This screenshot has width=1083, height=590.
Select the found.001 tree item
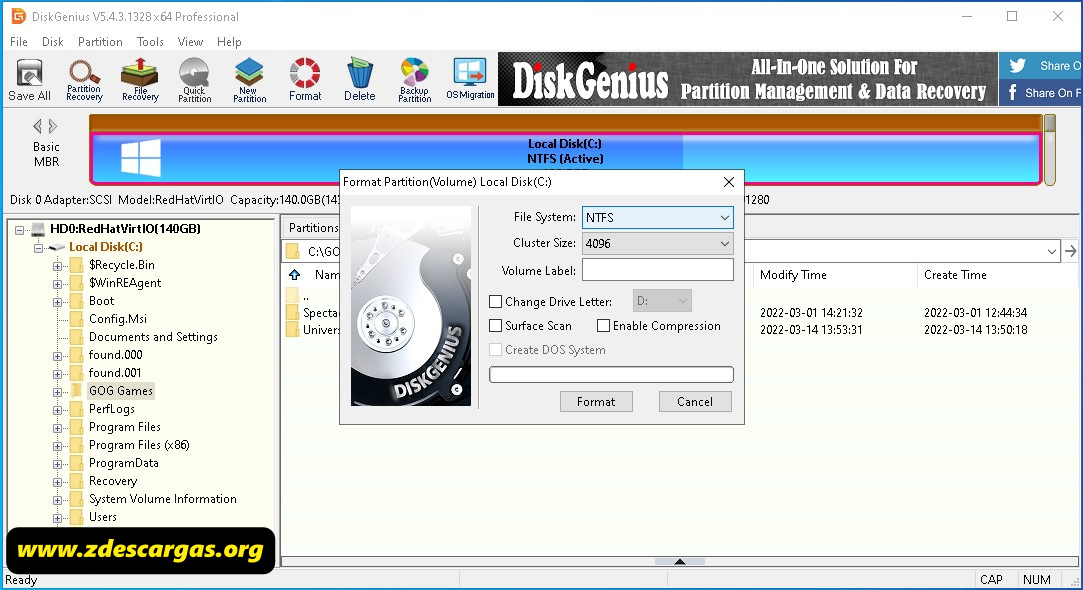tap(115, 372)
